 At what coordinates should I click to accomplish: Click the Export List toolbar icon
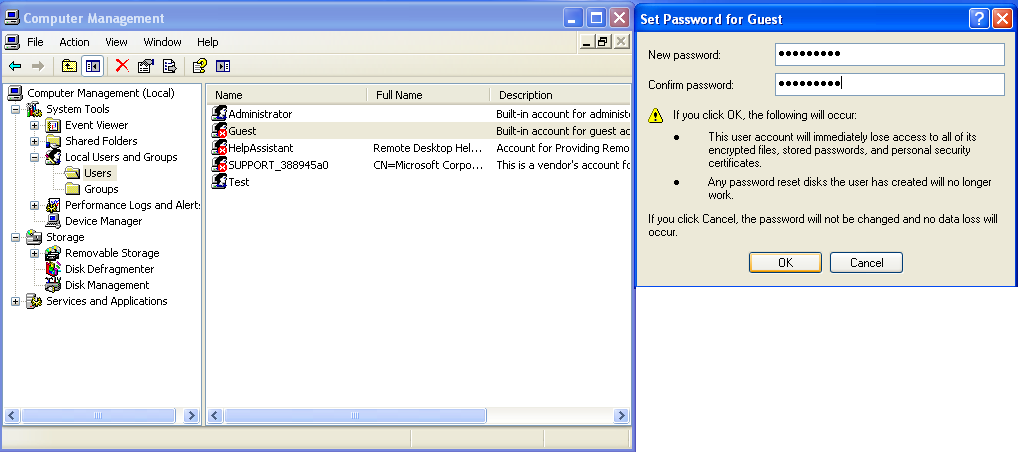pyautogui.click(x=169, y=66)
